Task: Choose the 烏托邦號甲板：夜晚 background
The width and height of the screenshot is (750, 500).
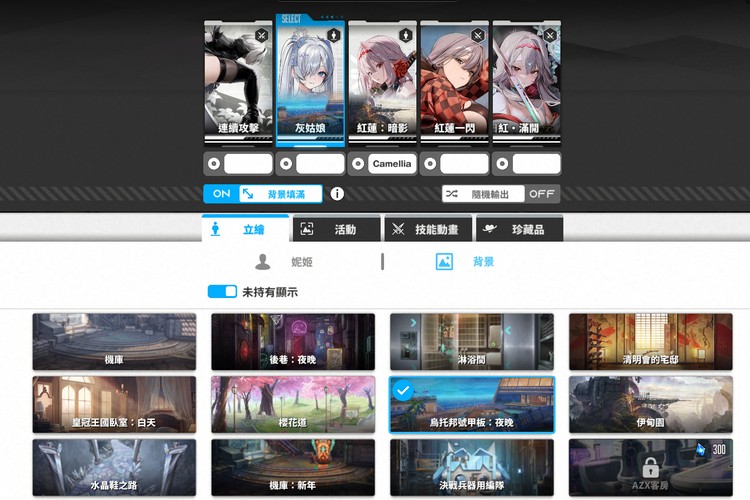Action: click(472, 405)
